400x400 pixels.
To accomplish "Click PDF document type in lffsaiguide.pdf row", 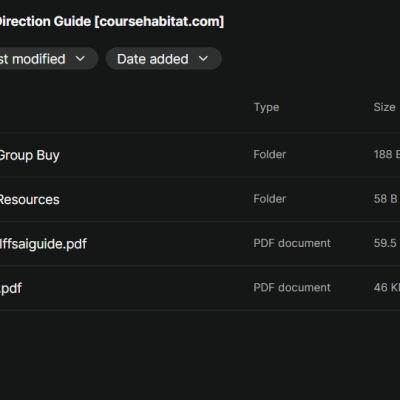I will [292, 243].
